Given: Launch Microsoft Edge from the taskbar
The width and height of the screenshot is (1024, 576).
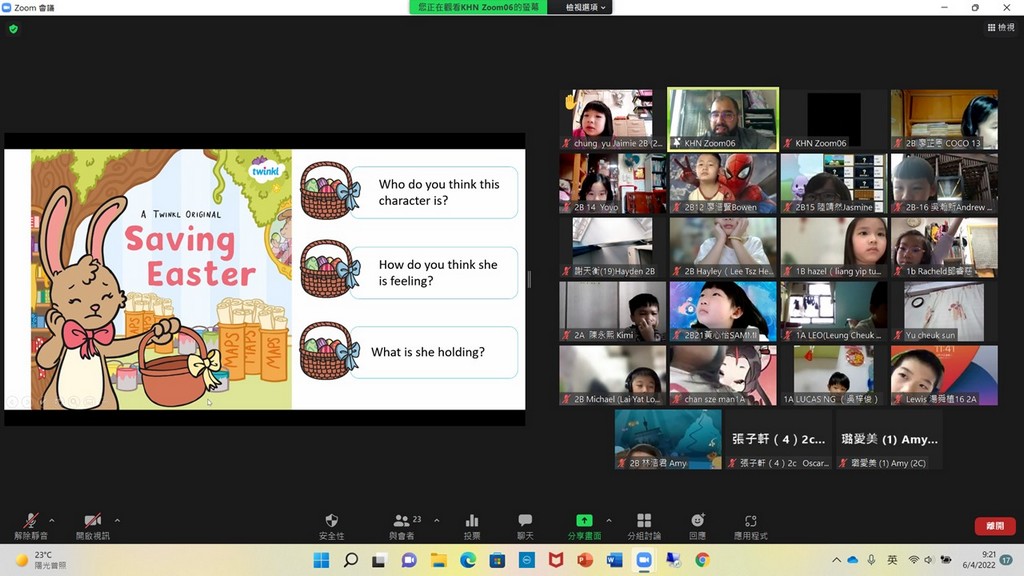Looking at the screenshot, I should (468, 560).
